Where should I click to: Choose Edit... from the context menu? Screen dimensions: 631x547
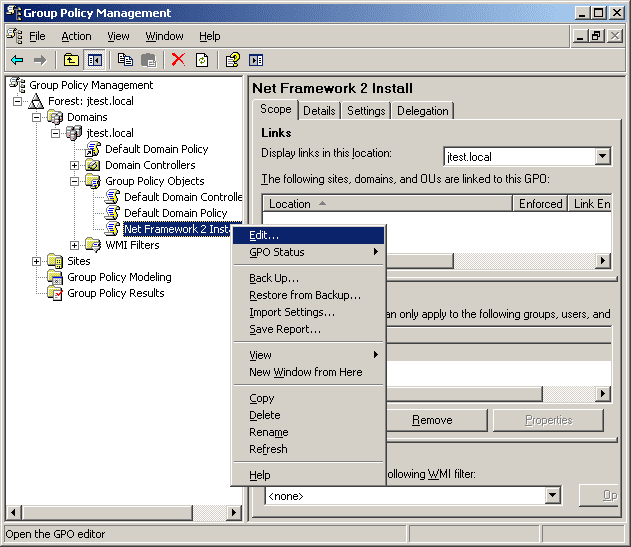[x=308, y=235]
